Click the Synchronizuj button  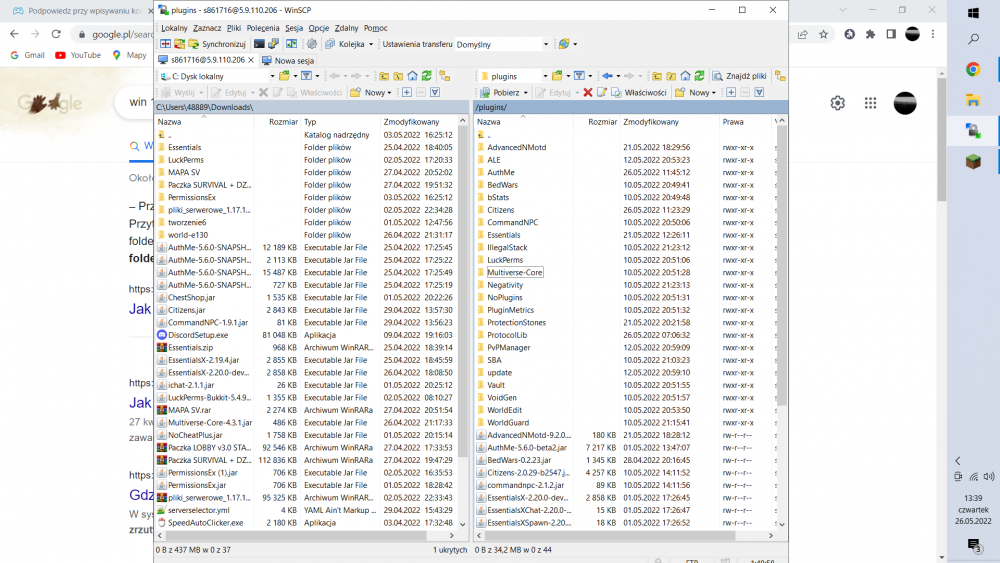point(217,44)
